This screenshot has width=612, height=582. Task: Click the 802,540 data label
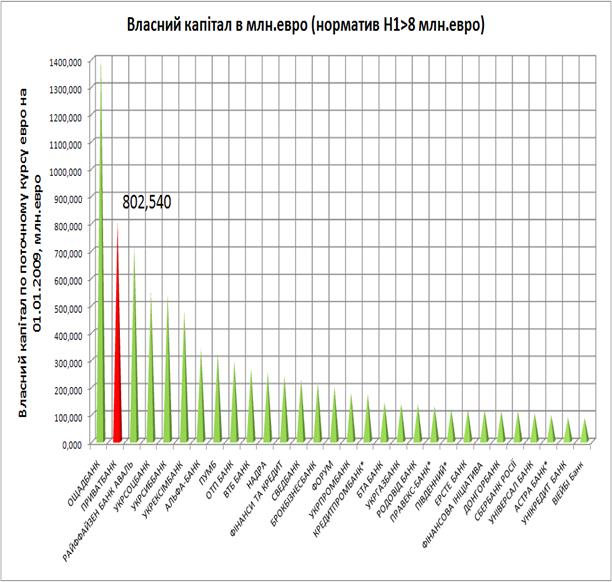point(147,202)
